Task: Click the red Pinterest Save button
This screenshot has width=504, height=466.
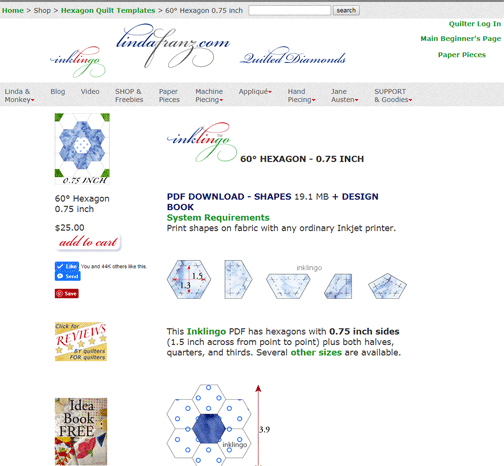Action: 67,293
